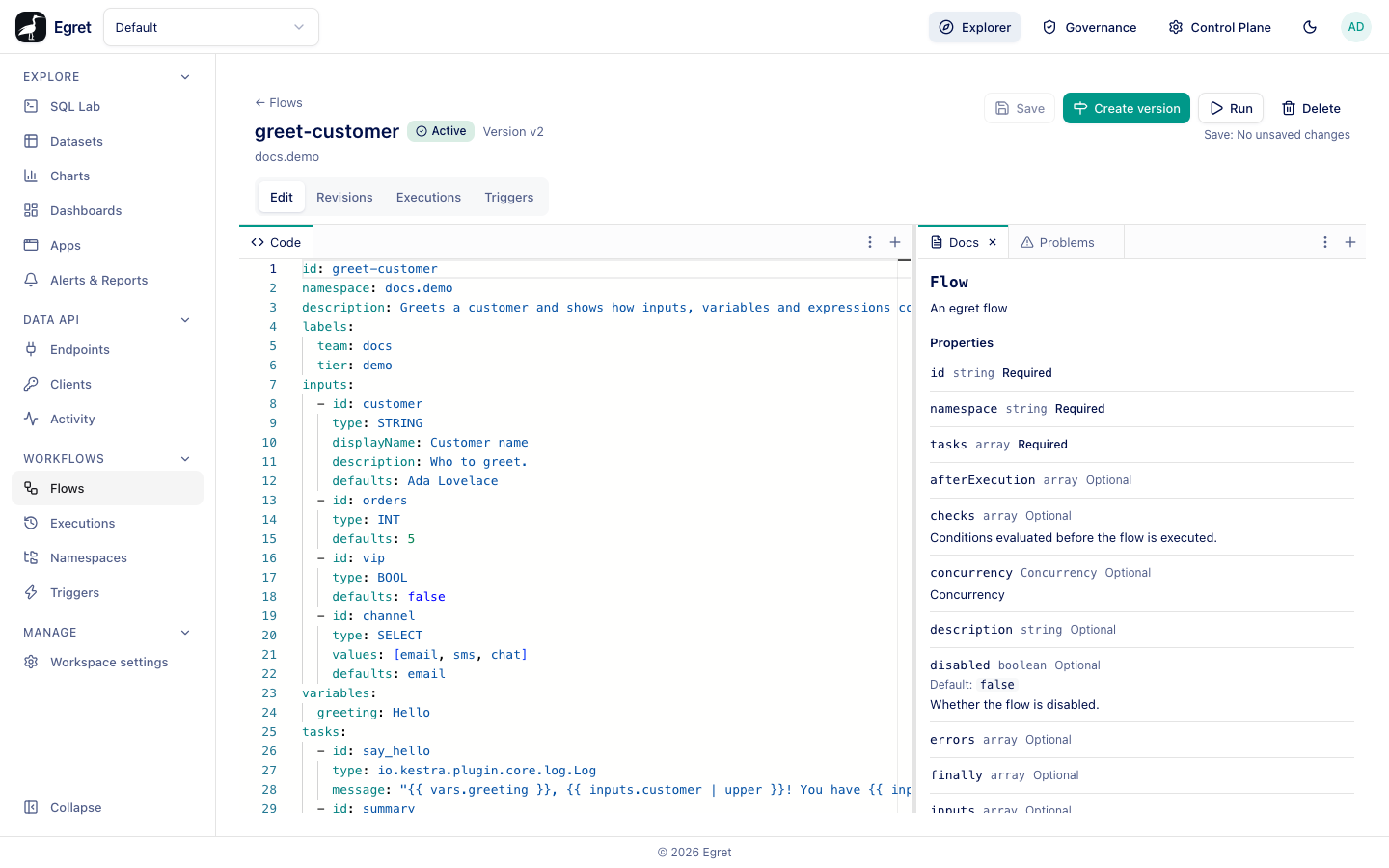Viewport: 1389px width, 868px height.
Task: Close the Docs tab
Action: coord(993,242)
